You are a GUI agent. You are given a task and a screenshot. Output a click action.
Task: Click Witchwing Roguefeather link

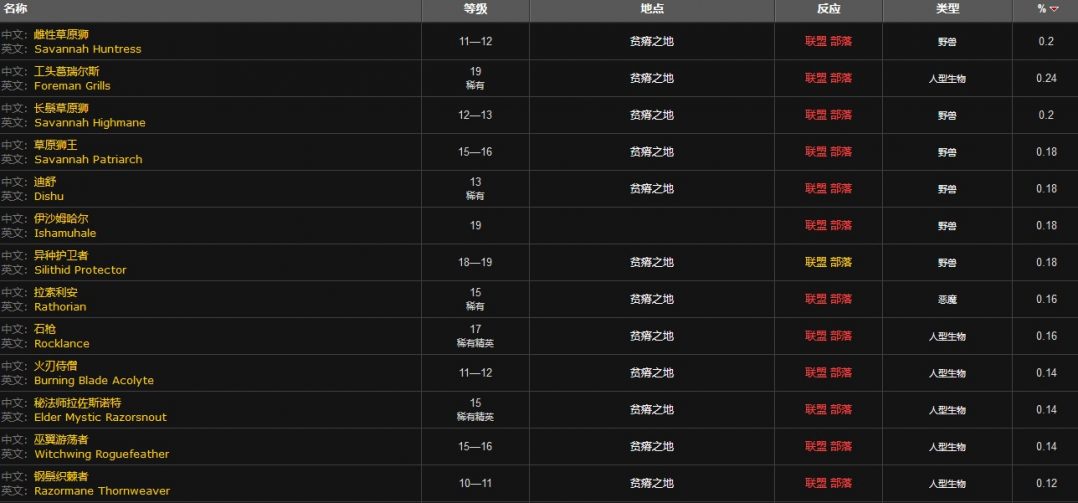pos(101,454)
